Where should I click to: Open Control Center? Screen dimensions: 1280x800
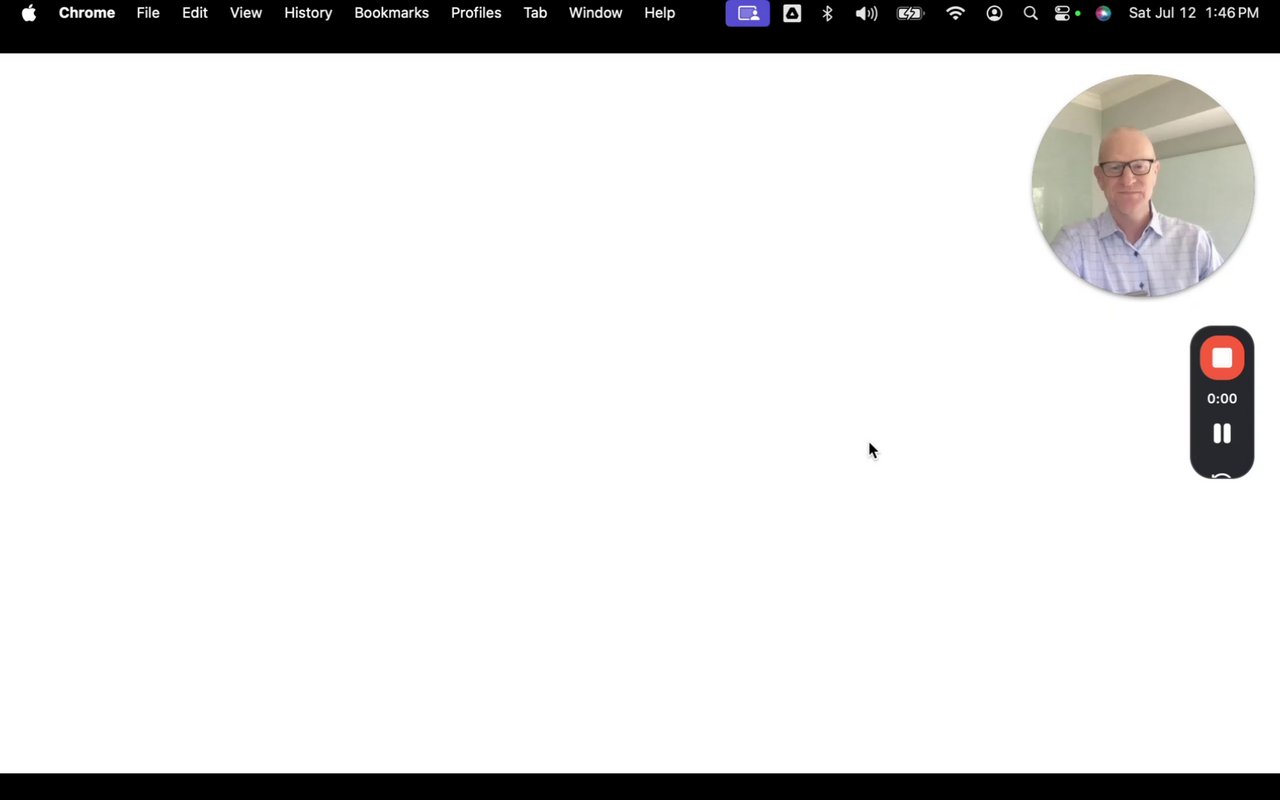[x=1064, y=13]
